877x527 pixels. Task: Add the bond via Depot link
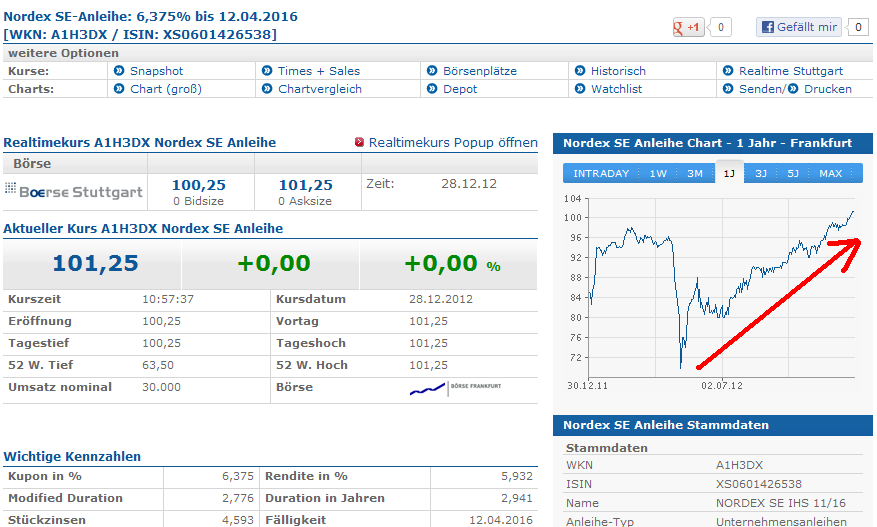click(460, 89)
